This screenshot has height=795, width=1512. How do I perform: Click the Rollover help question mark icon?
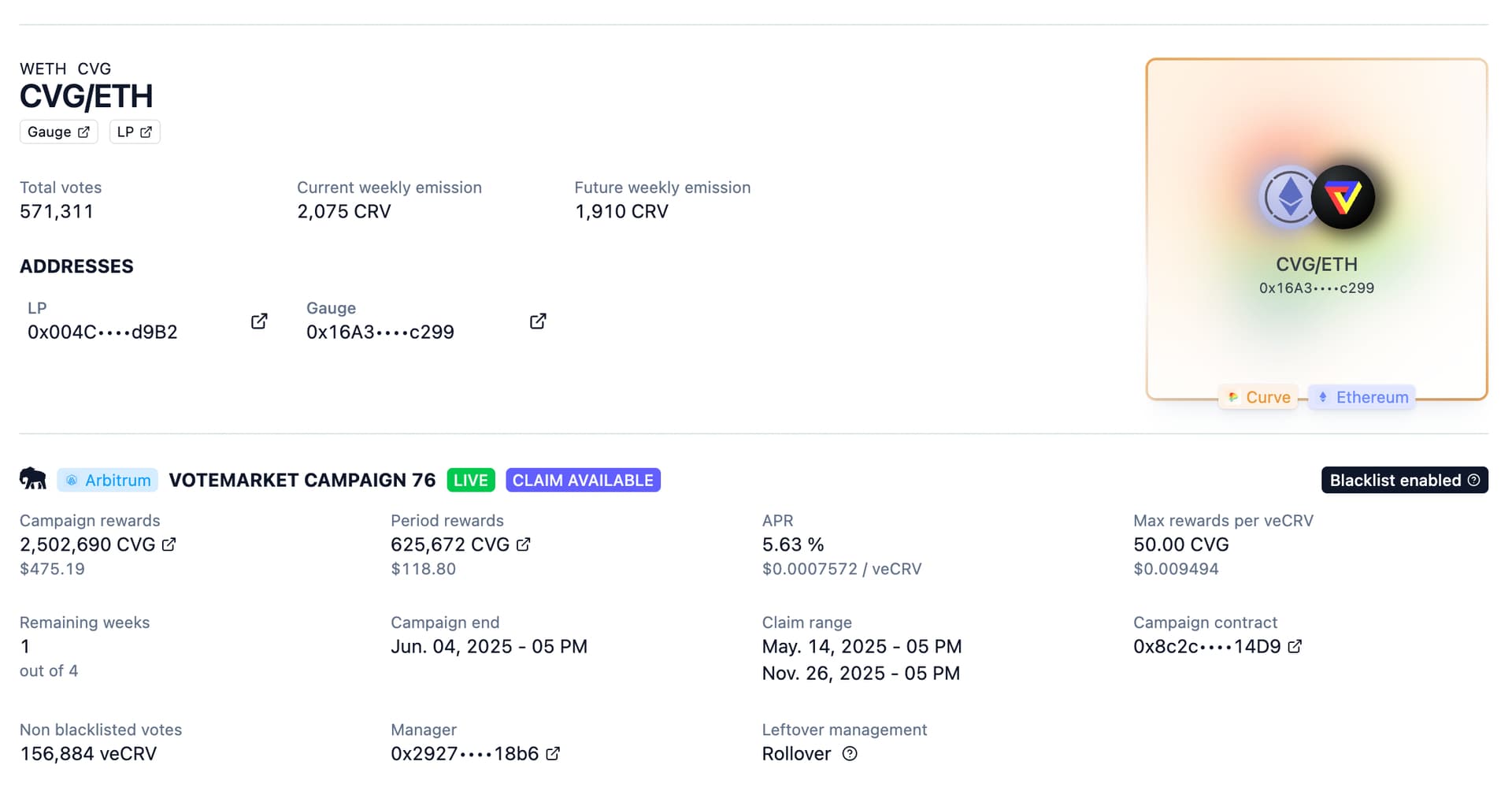pos(850,753)
